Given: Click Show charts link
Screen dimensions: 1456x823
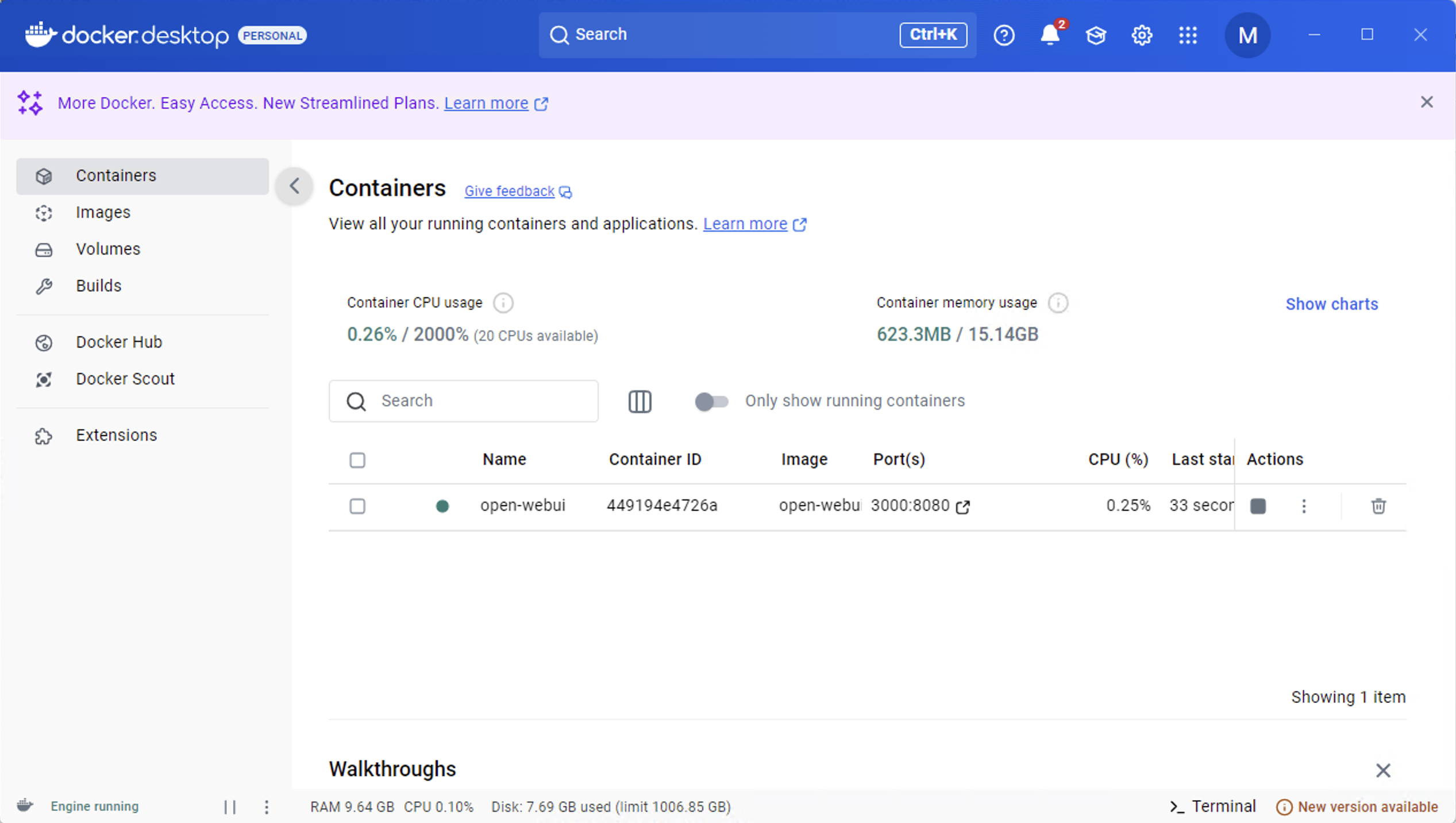Looking at the screenshot, I should 1331,304.
